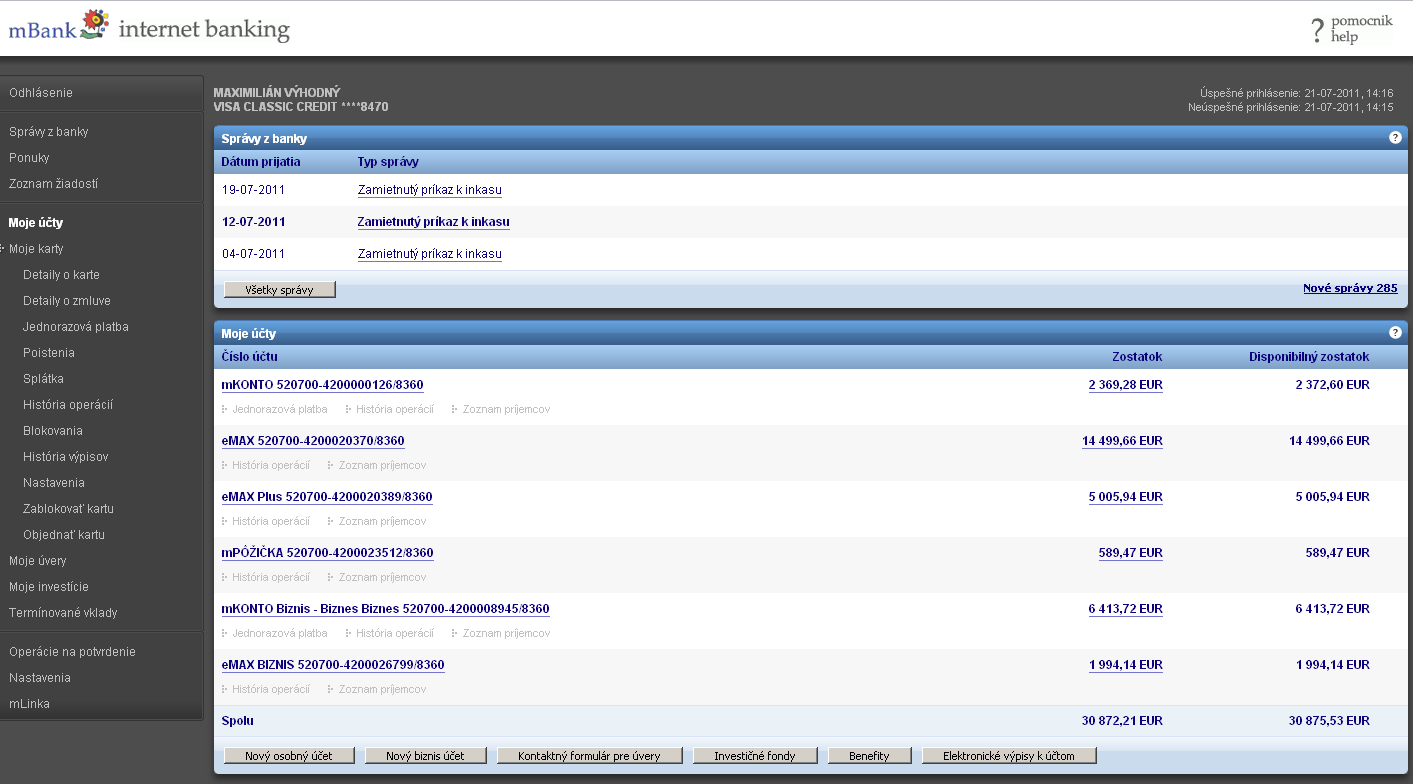Click Zoznam príjemcov under mKONTO 4200000126
Image resolution: width=1413 pixels, height=784 pixels.
(506, 409)
